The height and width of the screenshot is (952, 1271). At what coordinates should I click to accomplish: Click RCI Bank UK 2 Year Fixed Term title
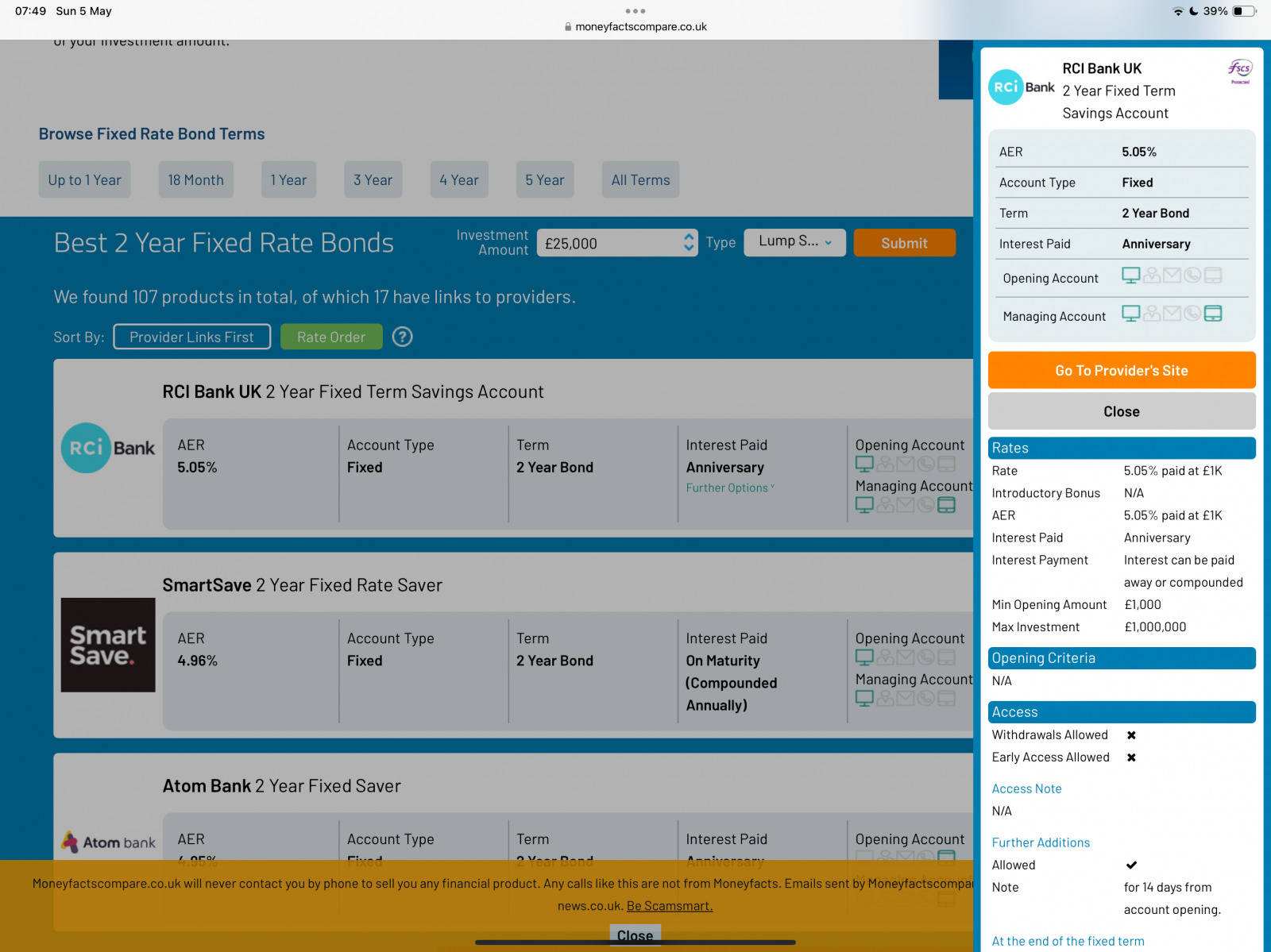pyautogui.click(x=353, y=391)
